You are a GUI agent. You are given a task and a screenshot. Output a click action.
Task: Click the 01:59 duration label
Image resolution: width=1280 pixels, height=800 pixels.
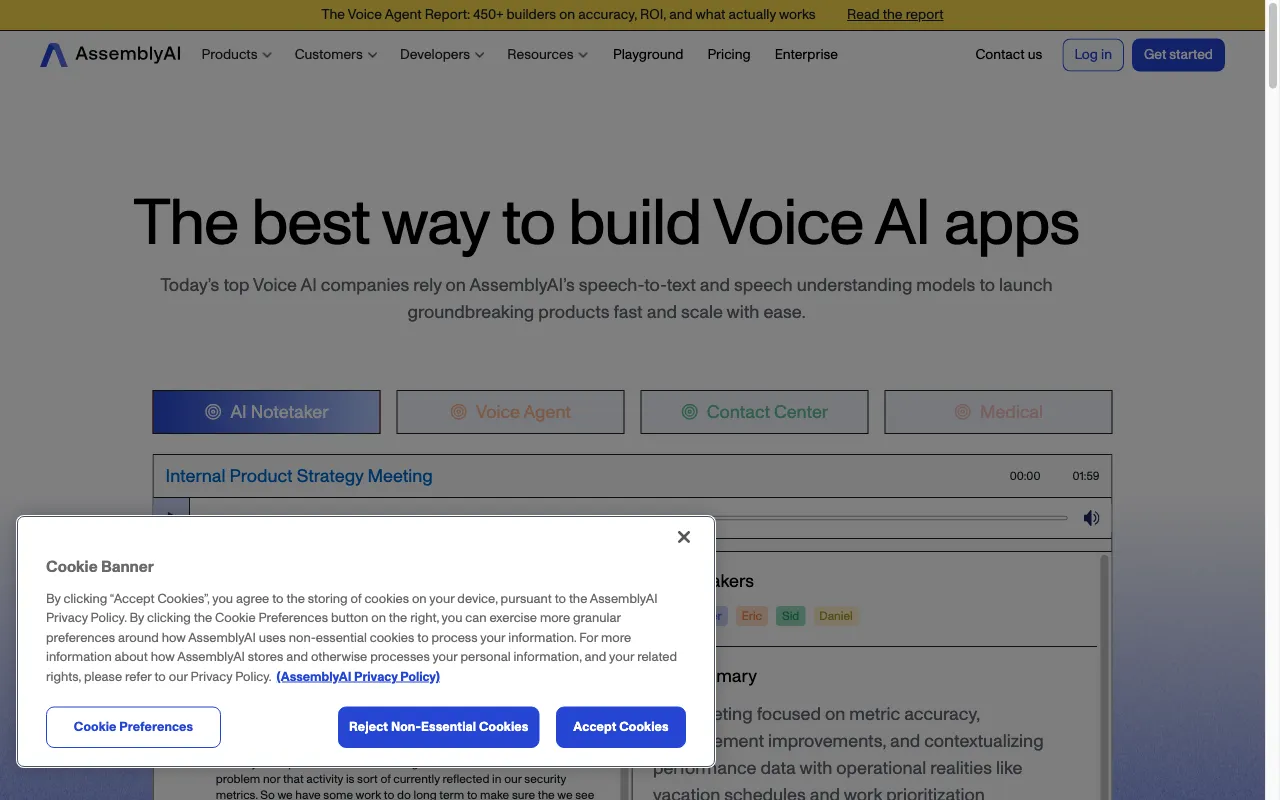pos(1086,476)
